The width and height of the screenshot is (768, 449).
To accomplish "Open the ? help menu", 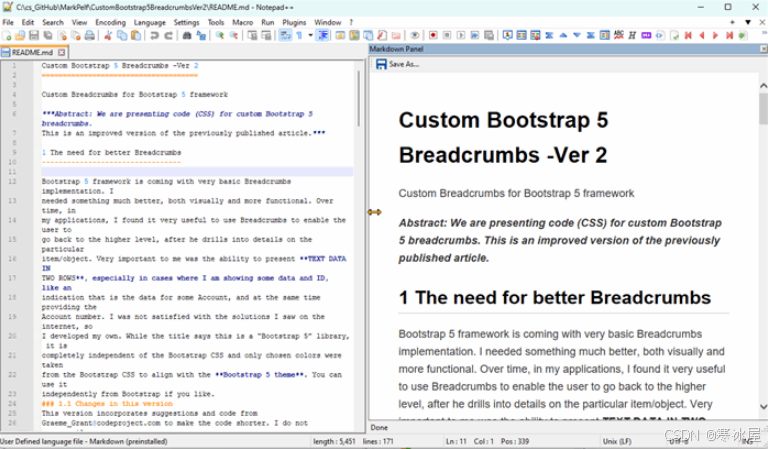I will click(351, 23).
